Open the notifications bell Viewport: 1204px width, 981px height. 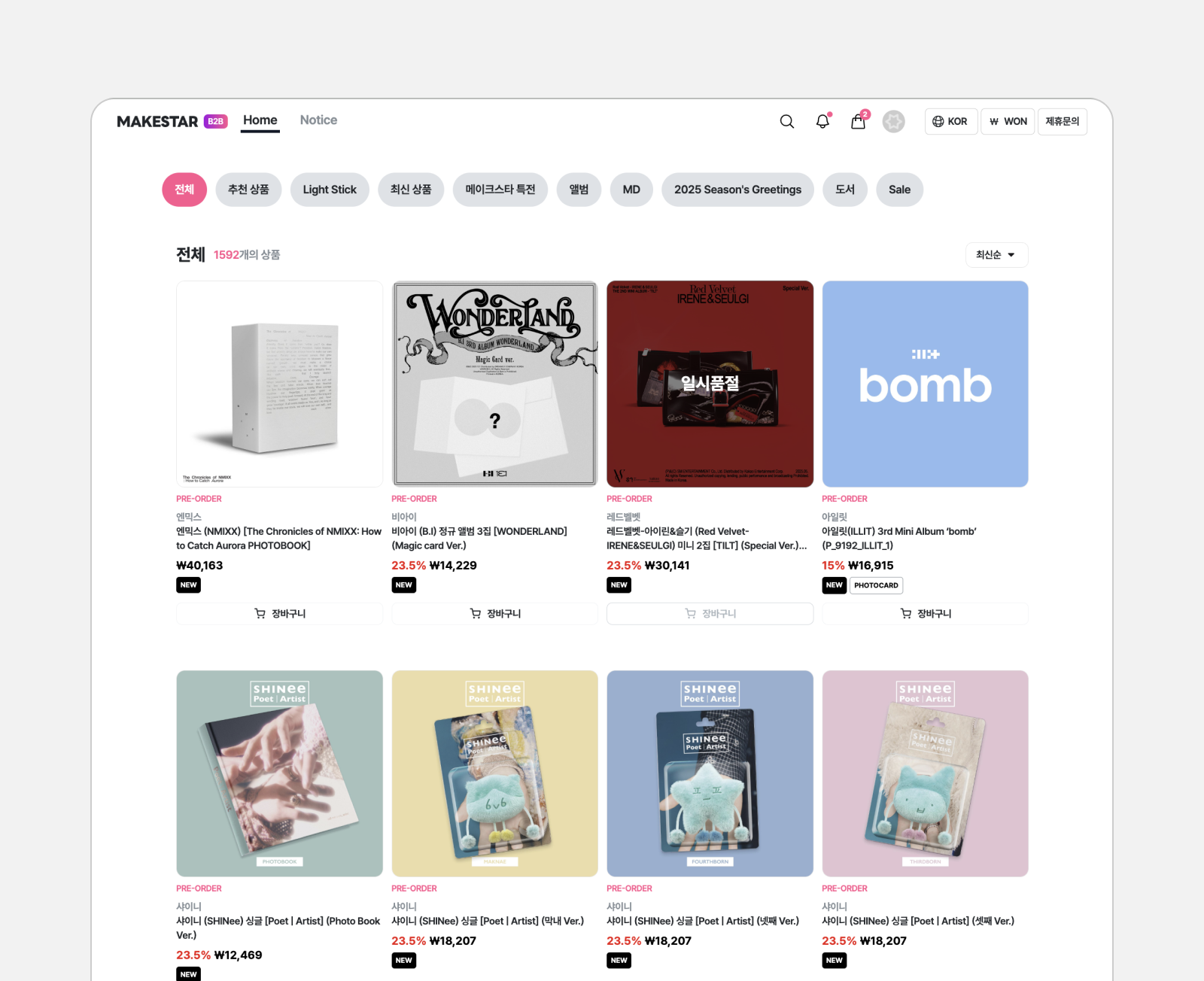tap(822, 121)
